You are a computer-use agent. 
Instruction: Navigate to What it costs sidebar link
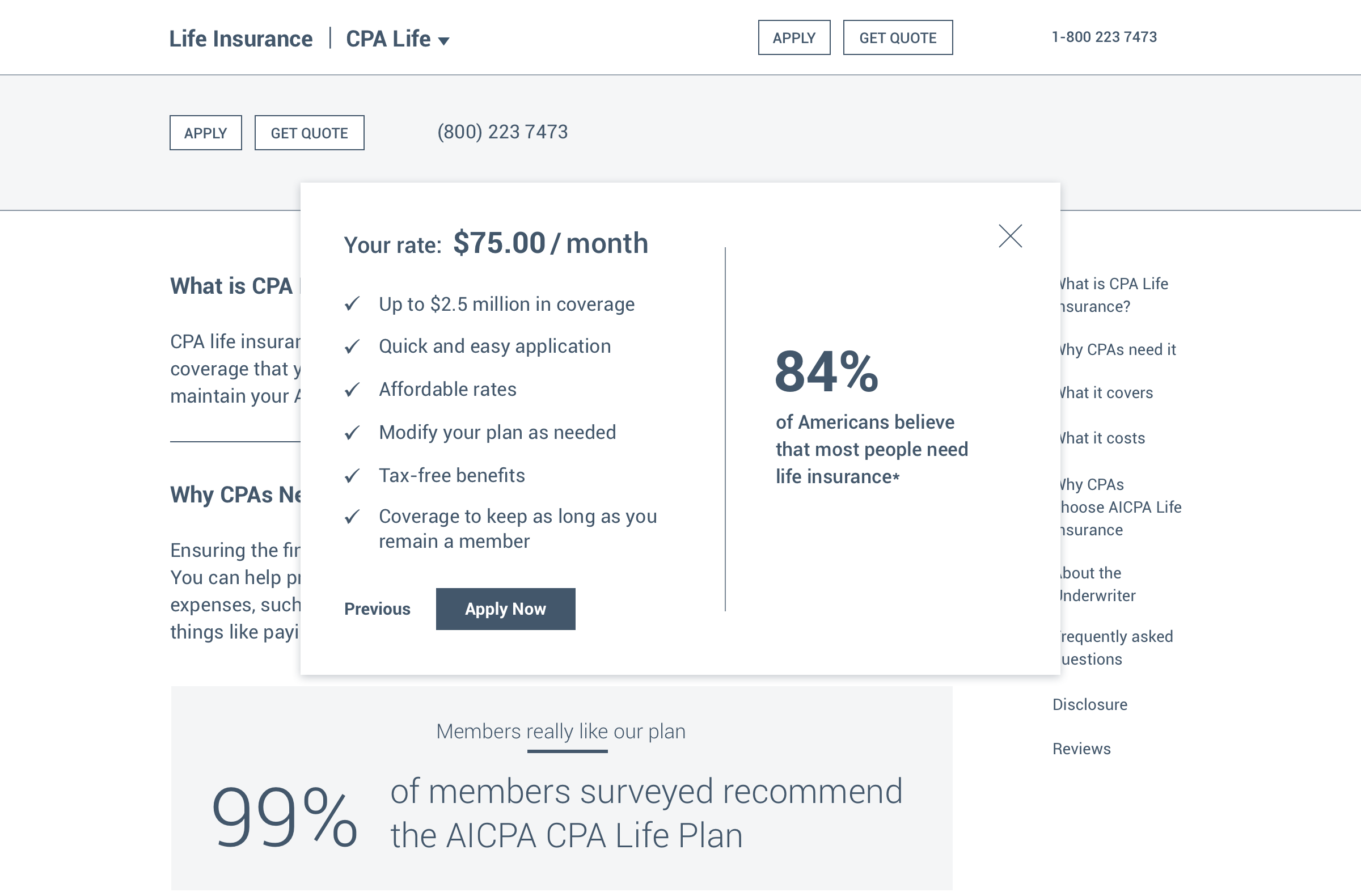(x=1102, y=438)
